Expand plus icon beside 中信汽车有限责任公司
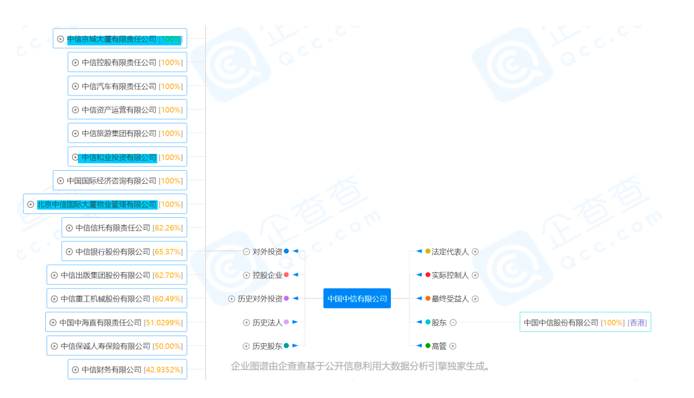The image size is (694, 398). coord(75,86)
